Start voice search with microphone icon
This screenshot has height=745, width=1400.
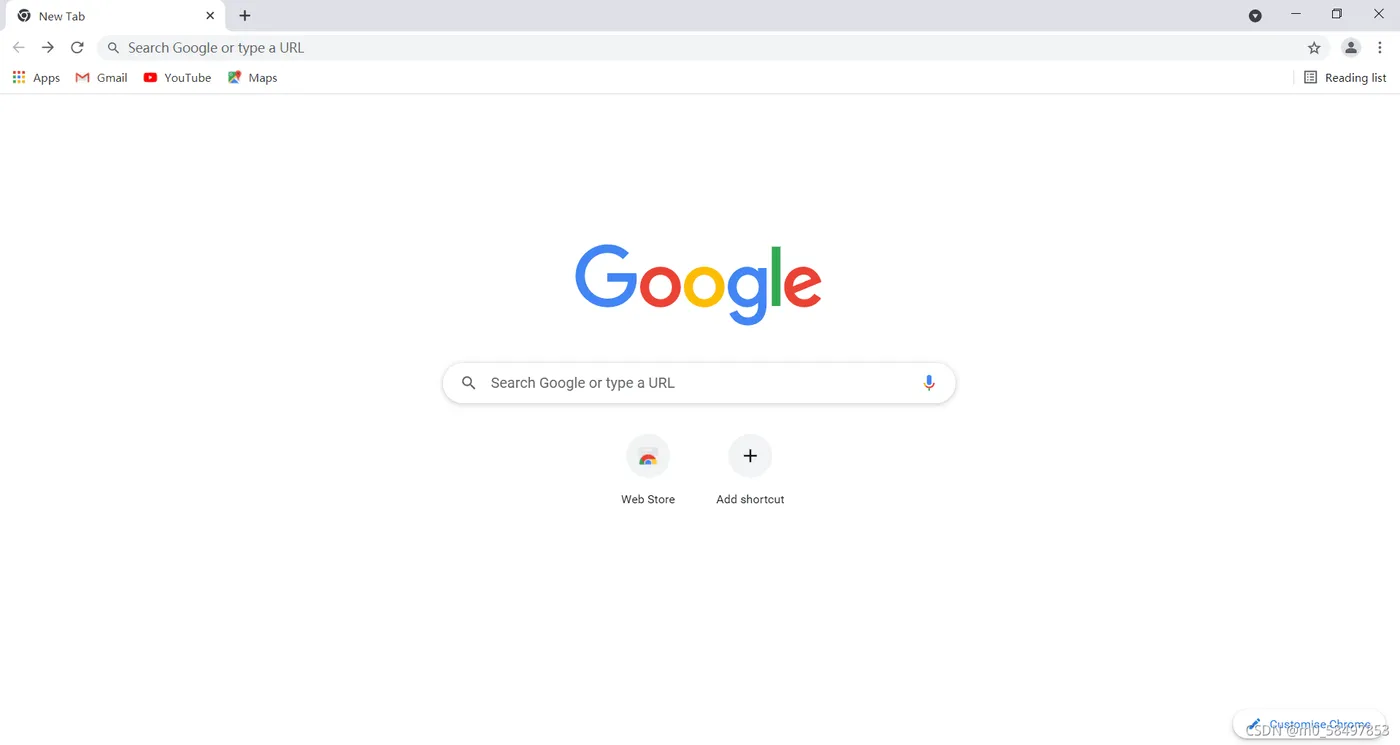coord(929,383)
